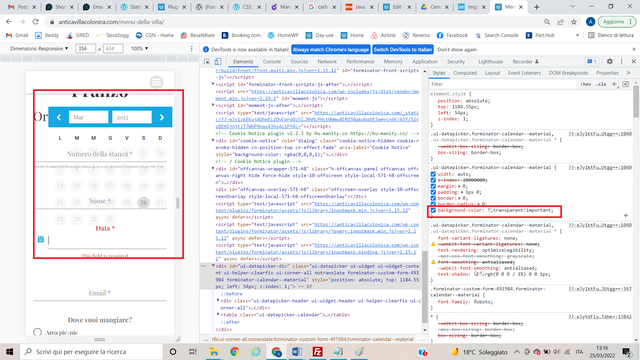This screenshot has height=360, width=640.
Task: Uncheck the width: auto declaration
Action: click(x=433, y=174)
